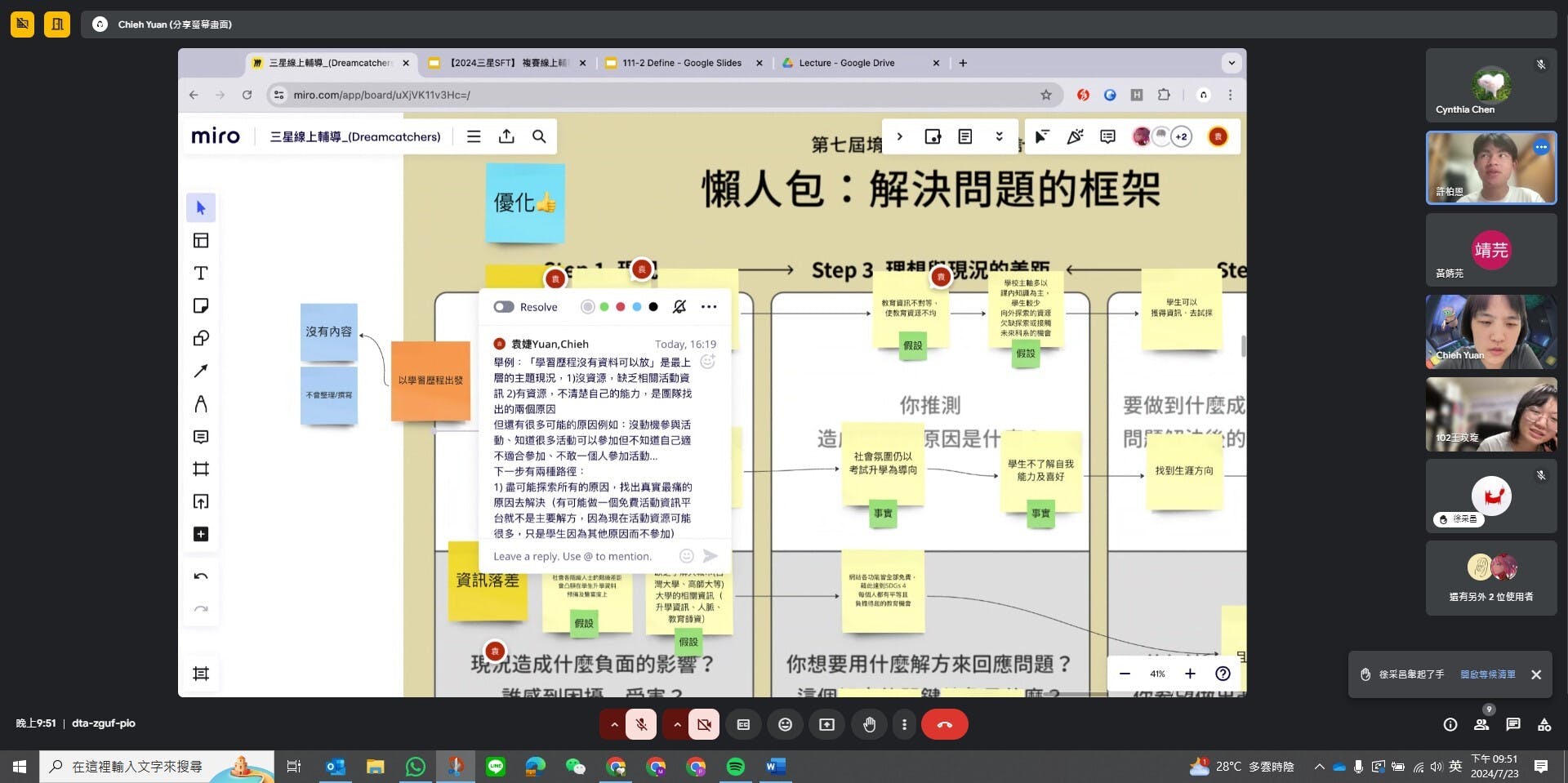Open Miro board search
The width and height of the screenshot is (1568, 783).
pyautogui.click(x=539, y=136)
